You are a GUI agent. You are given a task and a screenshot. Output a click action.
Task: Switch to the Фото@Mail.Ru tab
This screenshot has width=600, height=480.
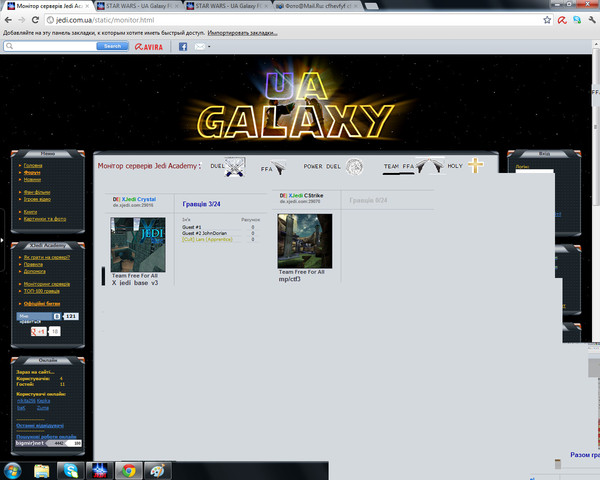(x=317, y=6)
